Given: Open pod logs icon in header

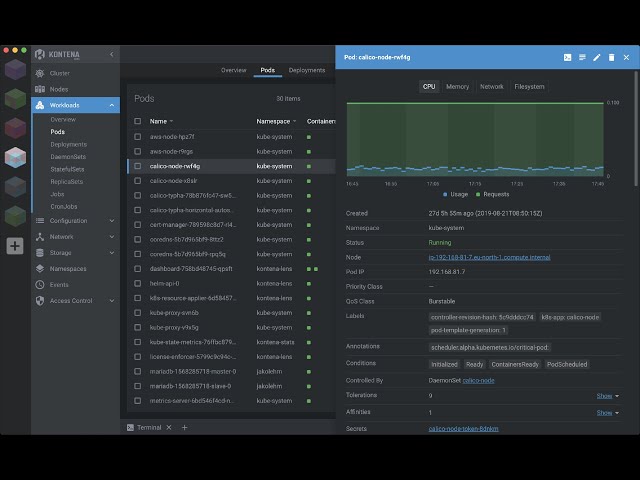Looking at the screenshot, I should point(582,58).
